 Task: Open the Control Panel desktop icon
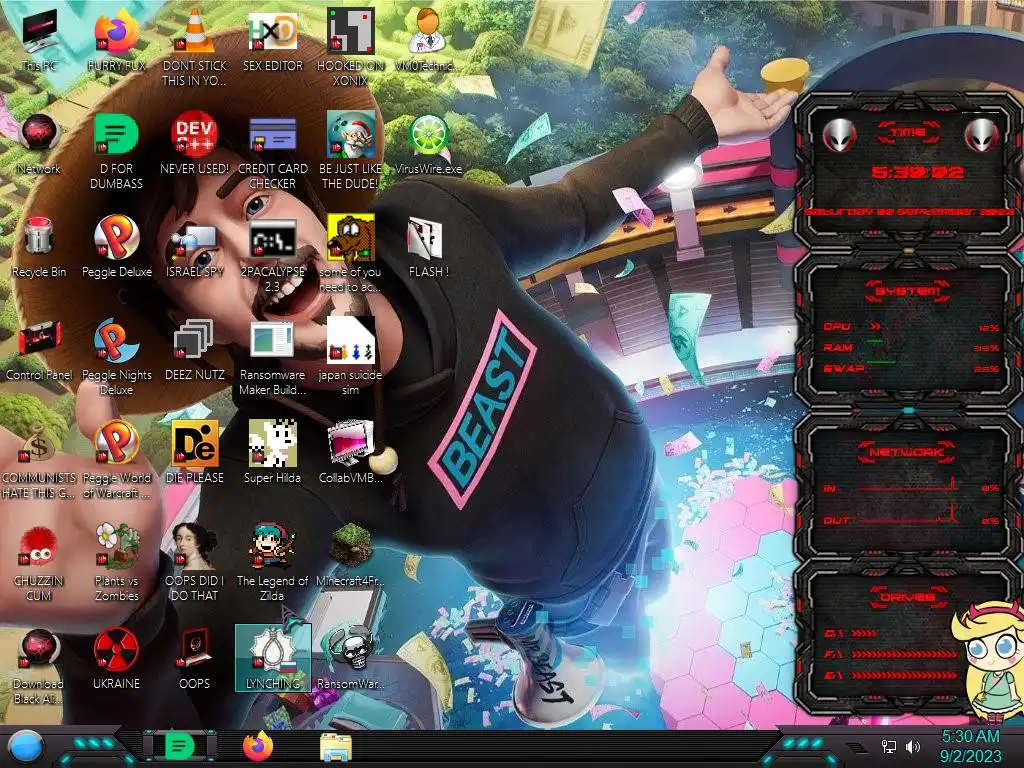[39, 350]
